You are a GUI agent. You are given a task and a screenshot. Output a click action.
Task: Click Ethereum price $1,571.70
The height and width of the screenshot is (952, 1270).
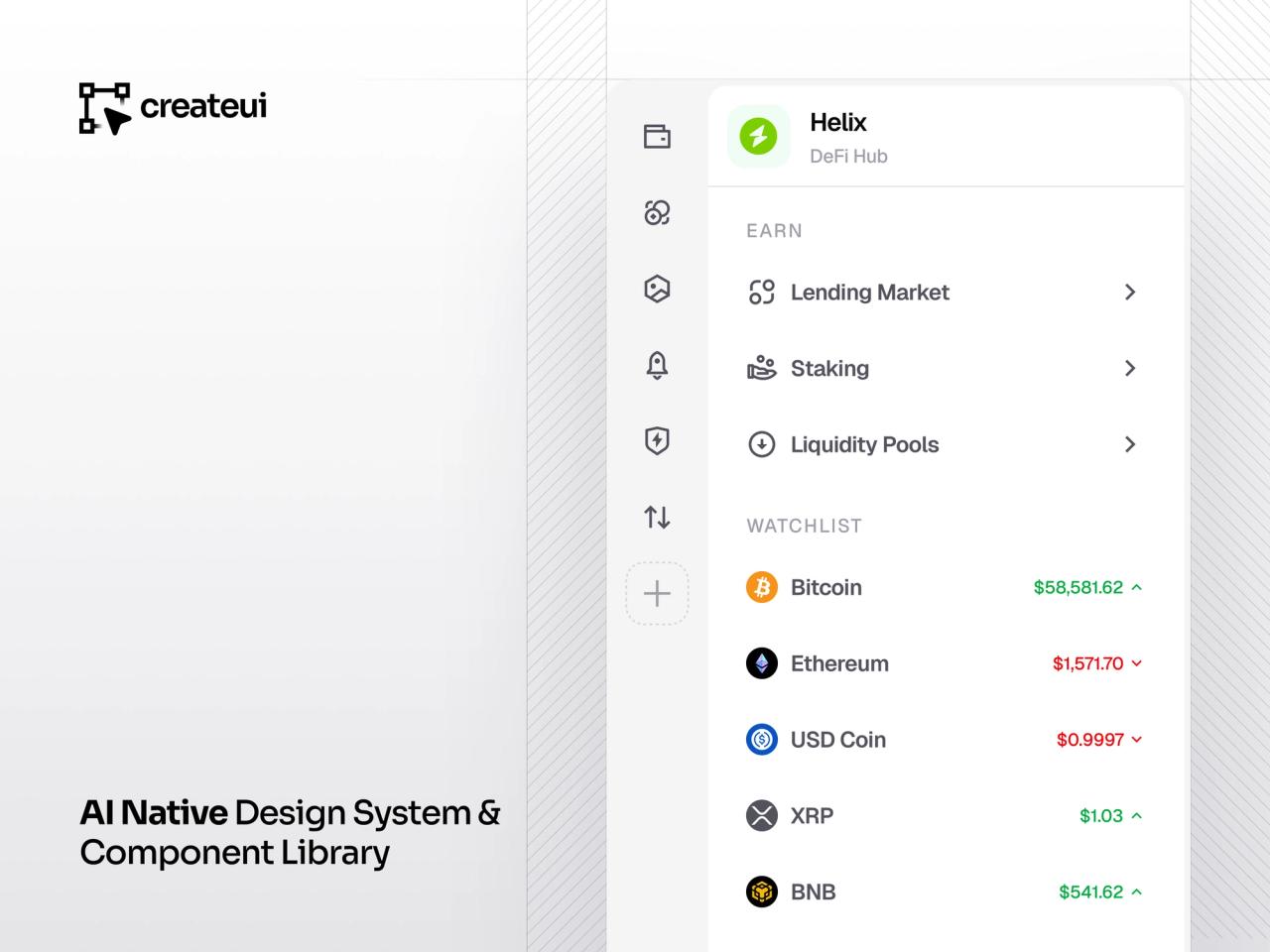[1087, 663]
